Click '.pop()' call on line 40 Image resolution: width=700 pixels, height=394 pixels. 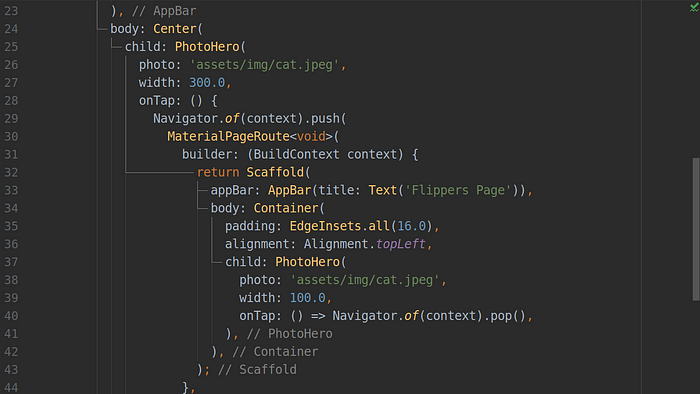(504, 316)
